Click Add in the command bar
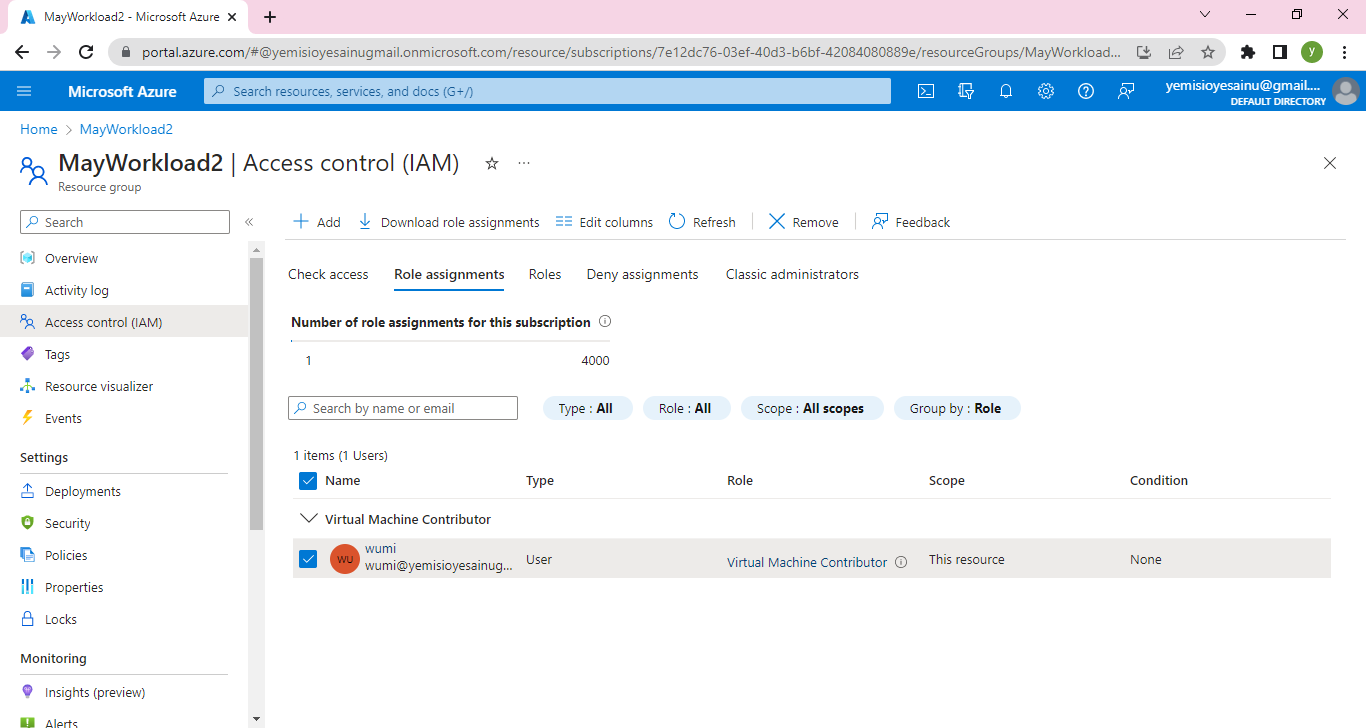Image resolution: width=1366 pixels, height=728 pixels. (316, 222)
